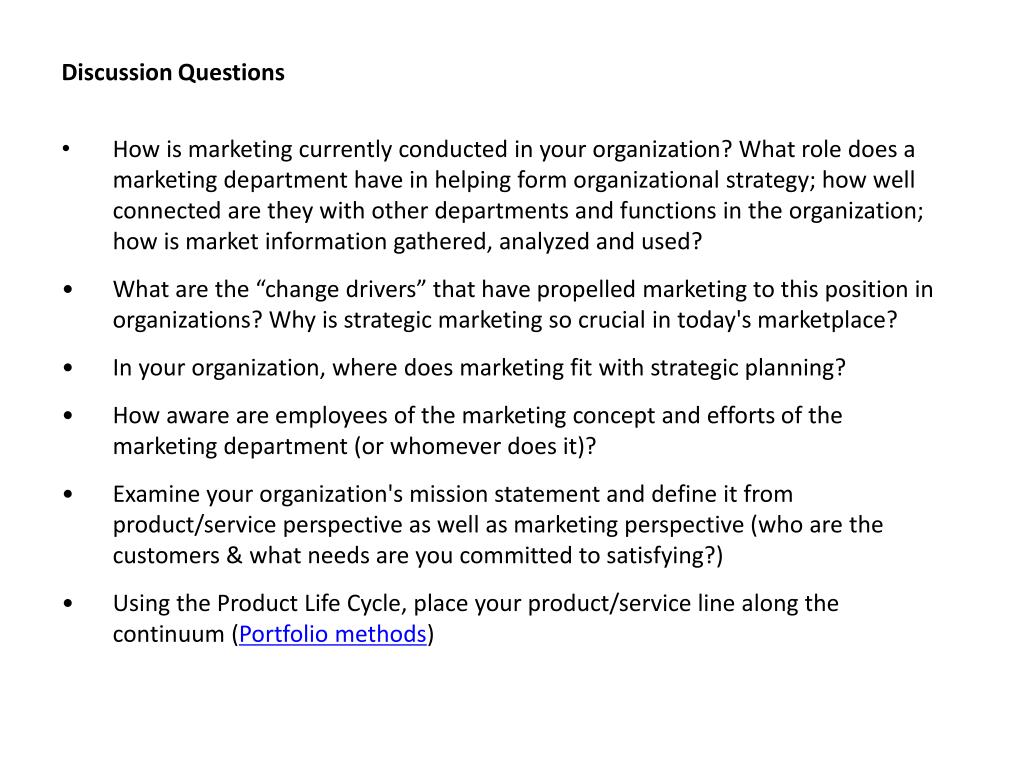Click bullet marker before "Using the Product"
The image size is (1024, 768).
coord(66,604)
